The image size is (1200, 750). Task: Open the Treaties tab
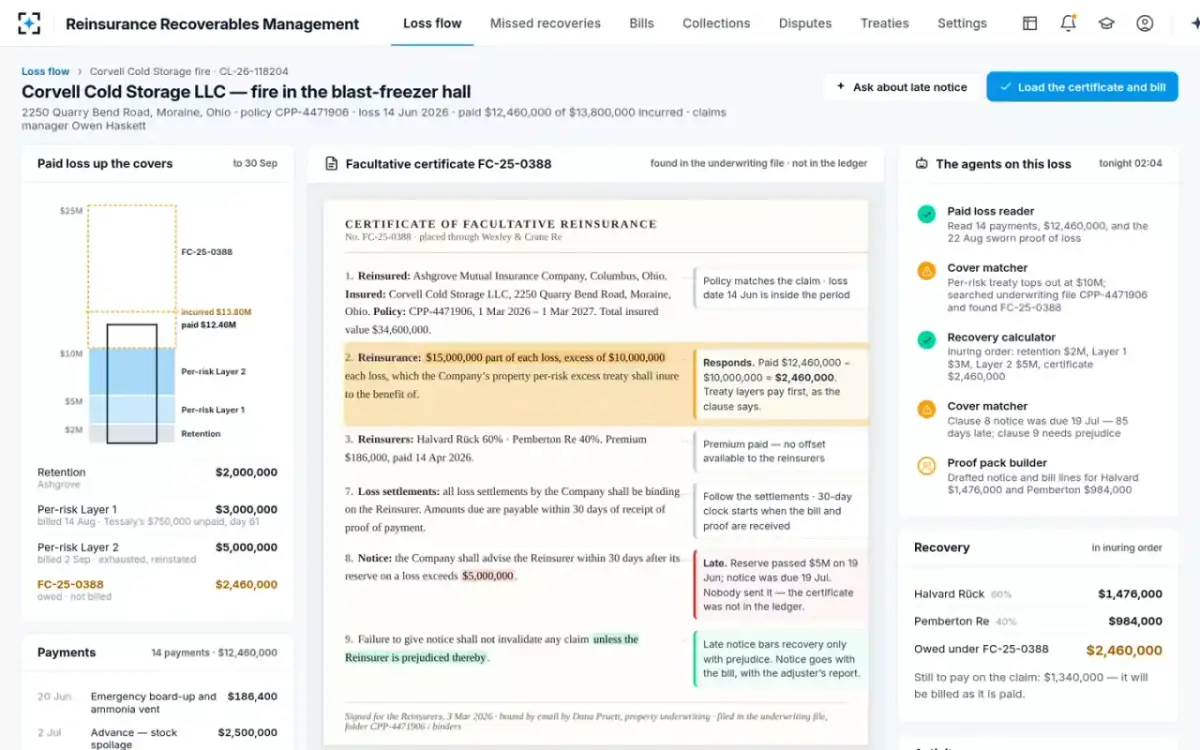coord(884,23)
